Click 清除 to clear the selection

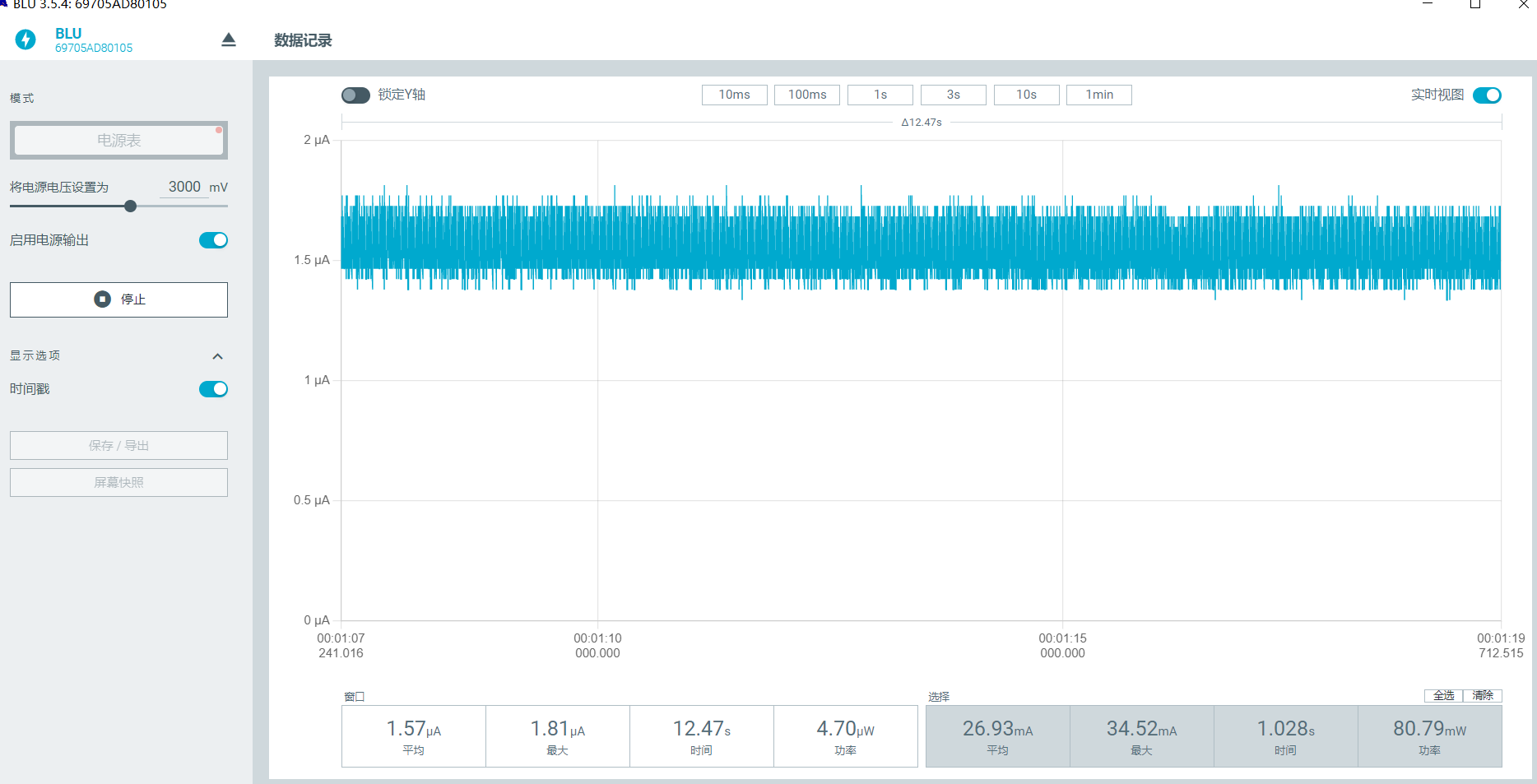[1483, 696]
